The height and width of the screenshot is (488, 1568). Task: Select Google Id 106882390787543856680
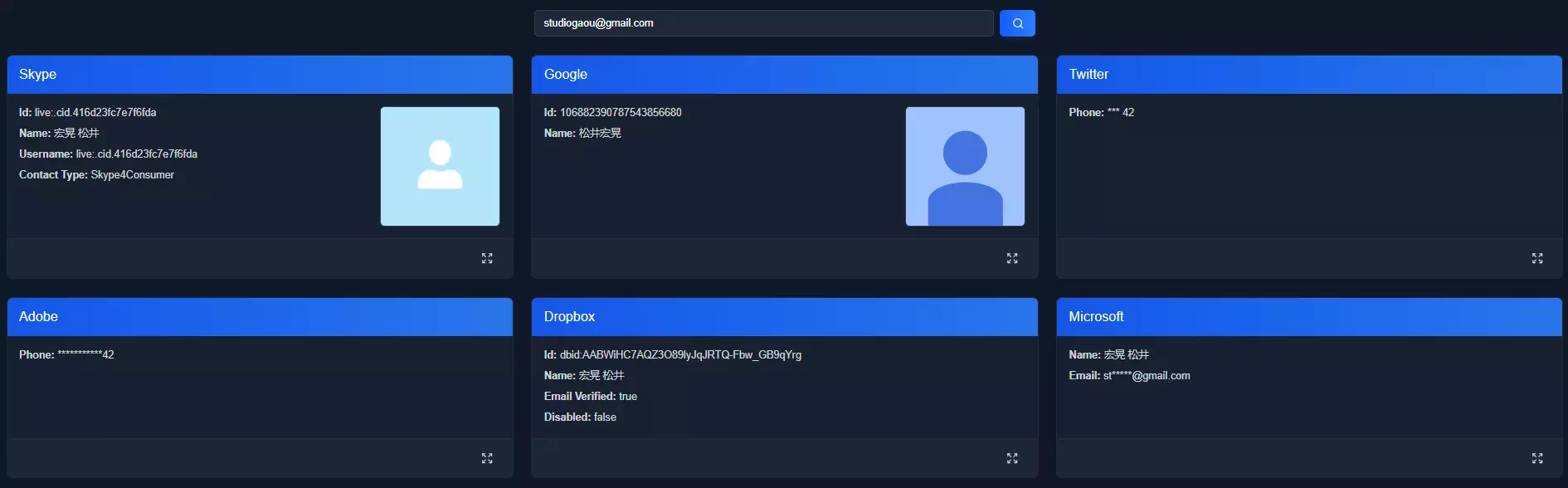(x=613, y=112)
